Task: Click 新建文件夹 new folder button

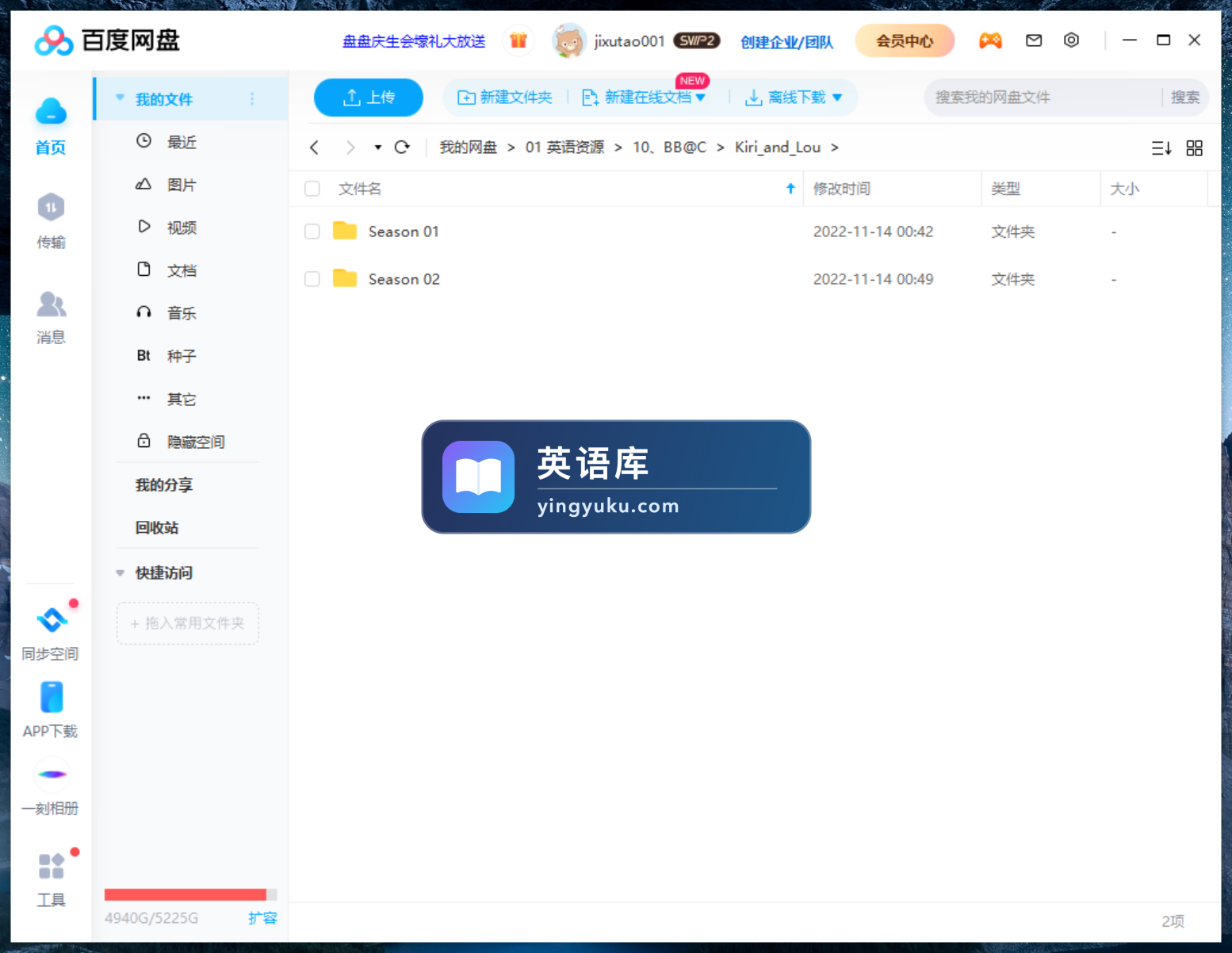Action: click(x=505, y=98)
